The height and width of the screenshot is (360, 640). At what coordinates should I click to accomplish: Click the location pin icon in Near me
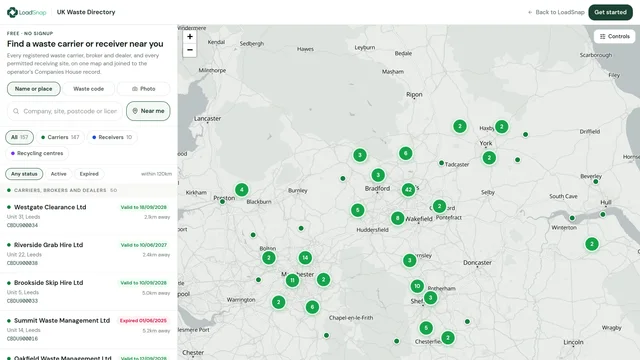[x=135, y=111]
